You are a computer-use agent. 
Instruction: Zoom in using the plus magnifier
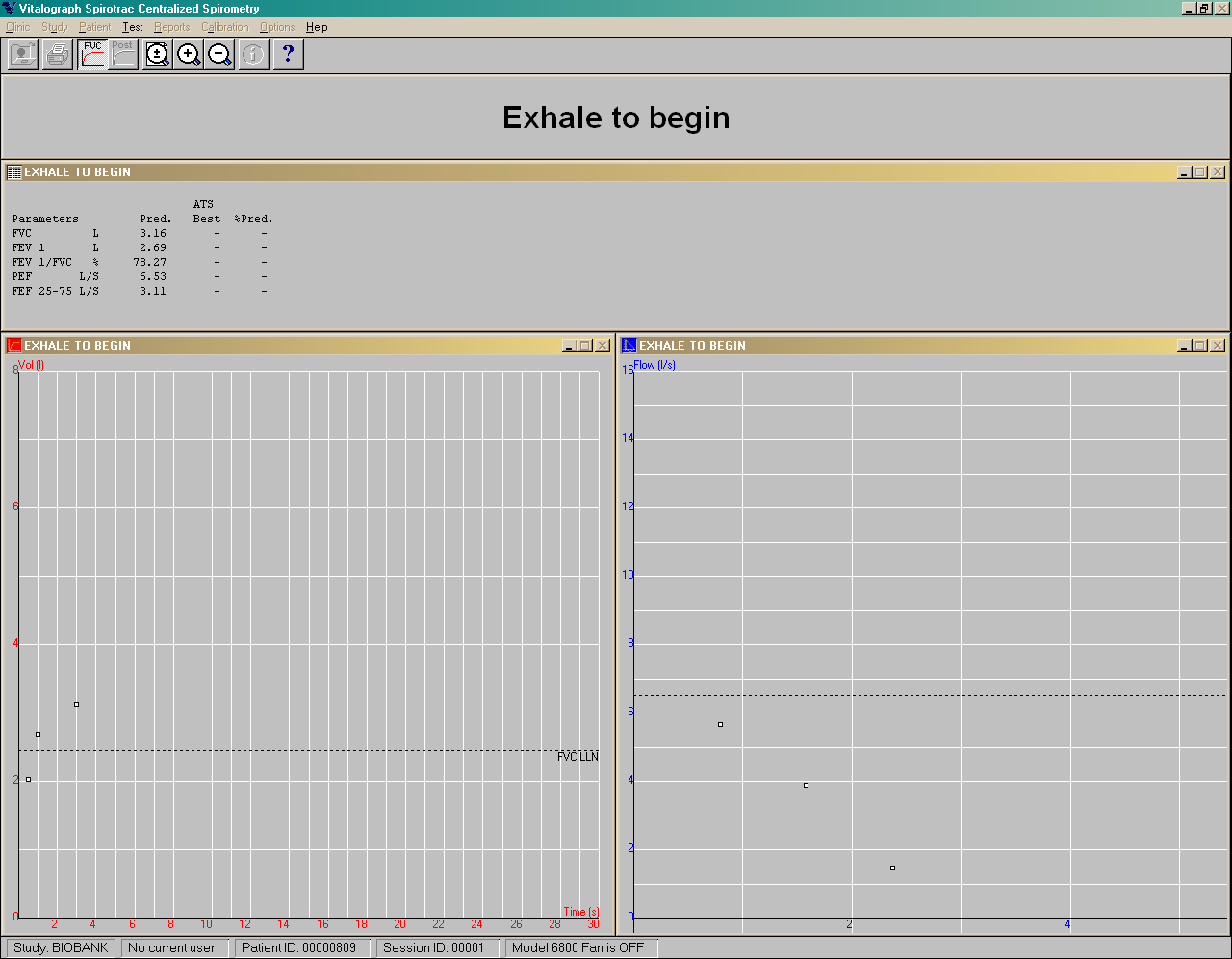pos(189,55)
